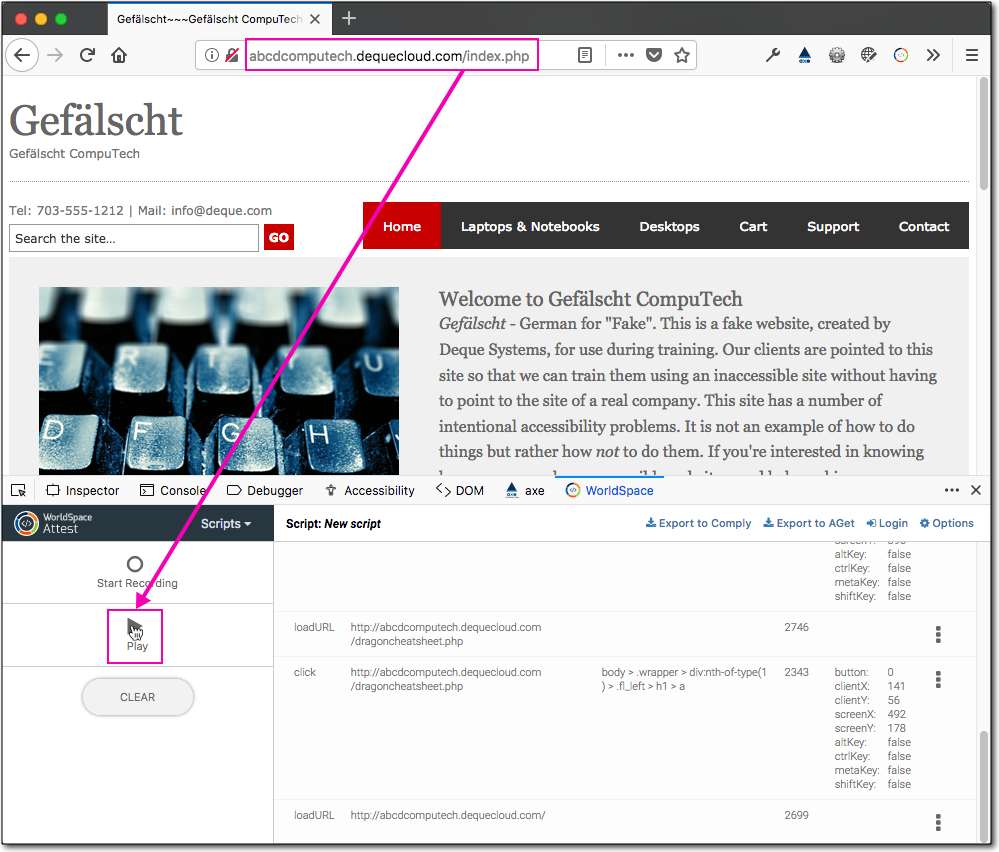The width and height of the screenshot is (999, 852).
Task: Activate the devtools element picker icon
Action: click(18, 490)
